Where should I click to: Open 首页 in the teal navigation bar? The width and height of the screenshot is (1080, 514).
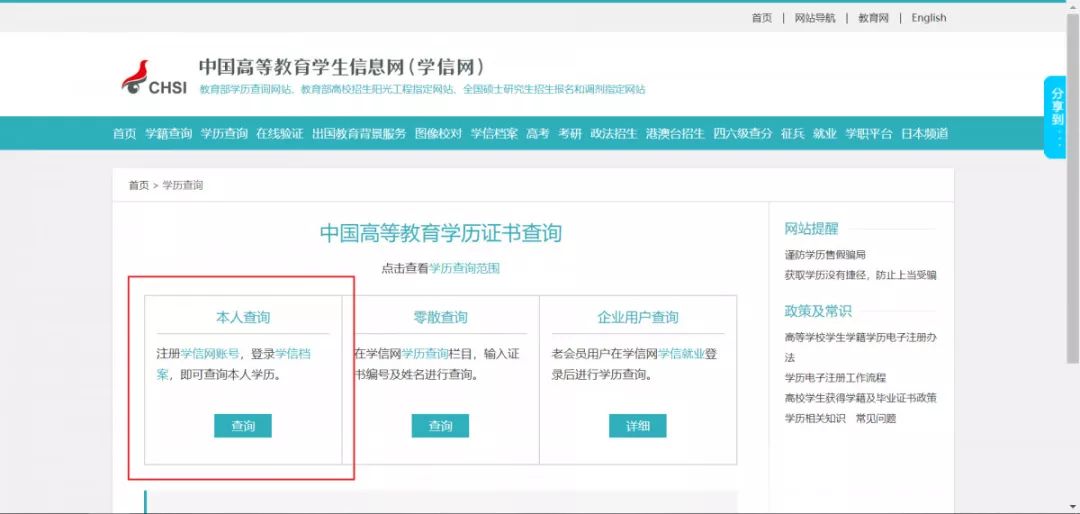(125, 134)
